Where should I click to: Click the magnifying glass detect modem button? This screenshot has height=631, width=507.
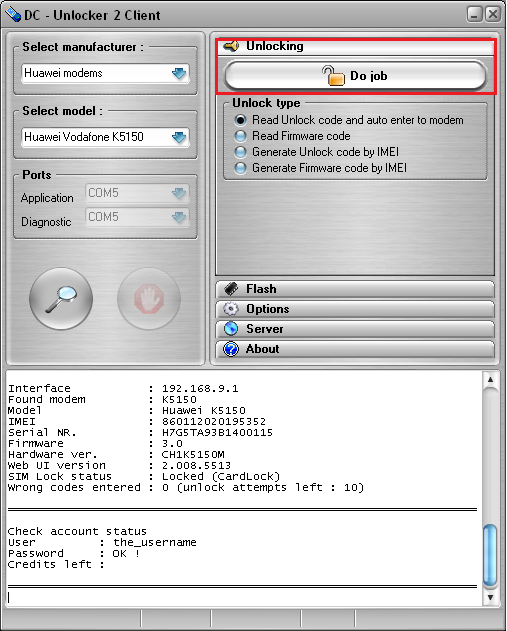click(61, 299)
